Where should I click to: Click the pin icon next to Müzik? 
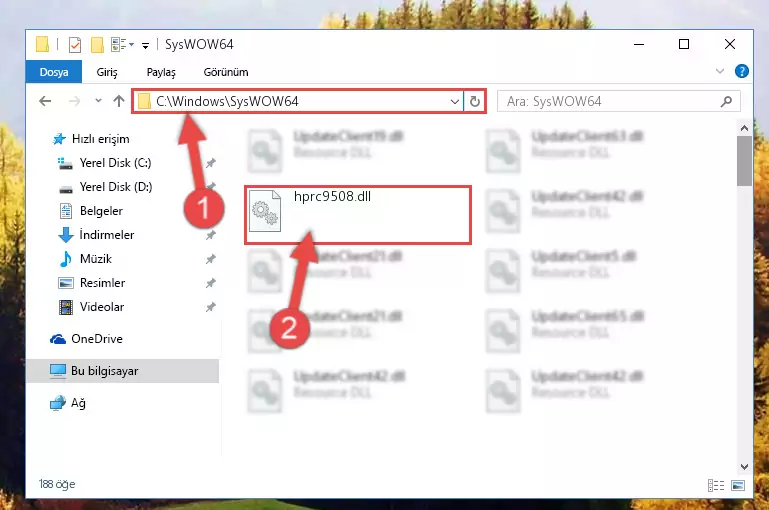click(210, 259)
